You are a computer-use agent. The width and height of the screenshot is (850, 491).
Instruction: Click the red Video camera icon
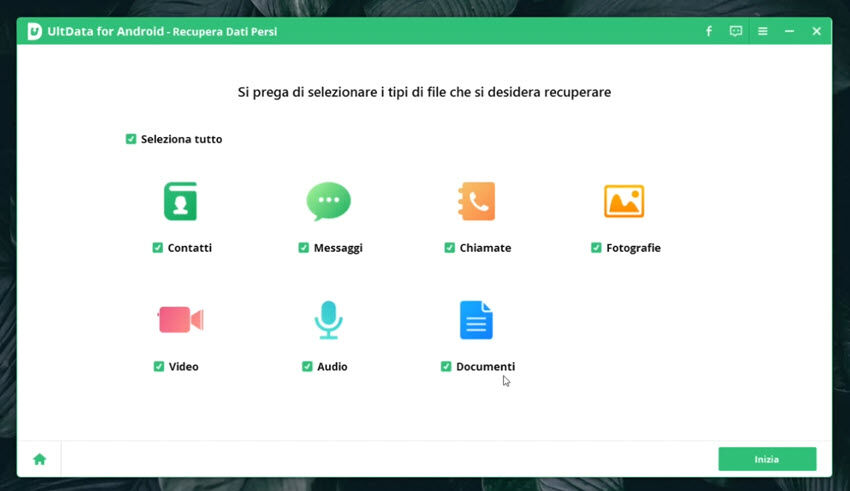(180, 320)
